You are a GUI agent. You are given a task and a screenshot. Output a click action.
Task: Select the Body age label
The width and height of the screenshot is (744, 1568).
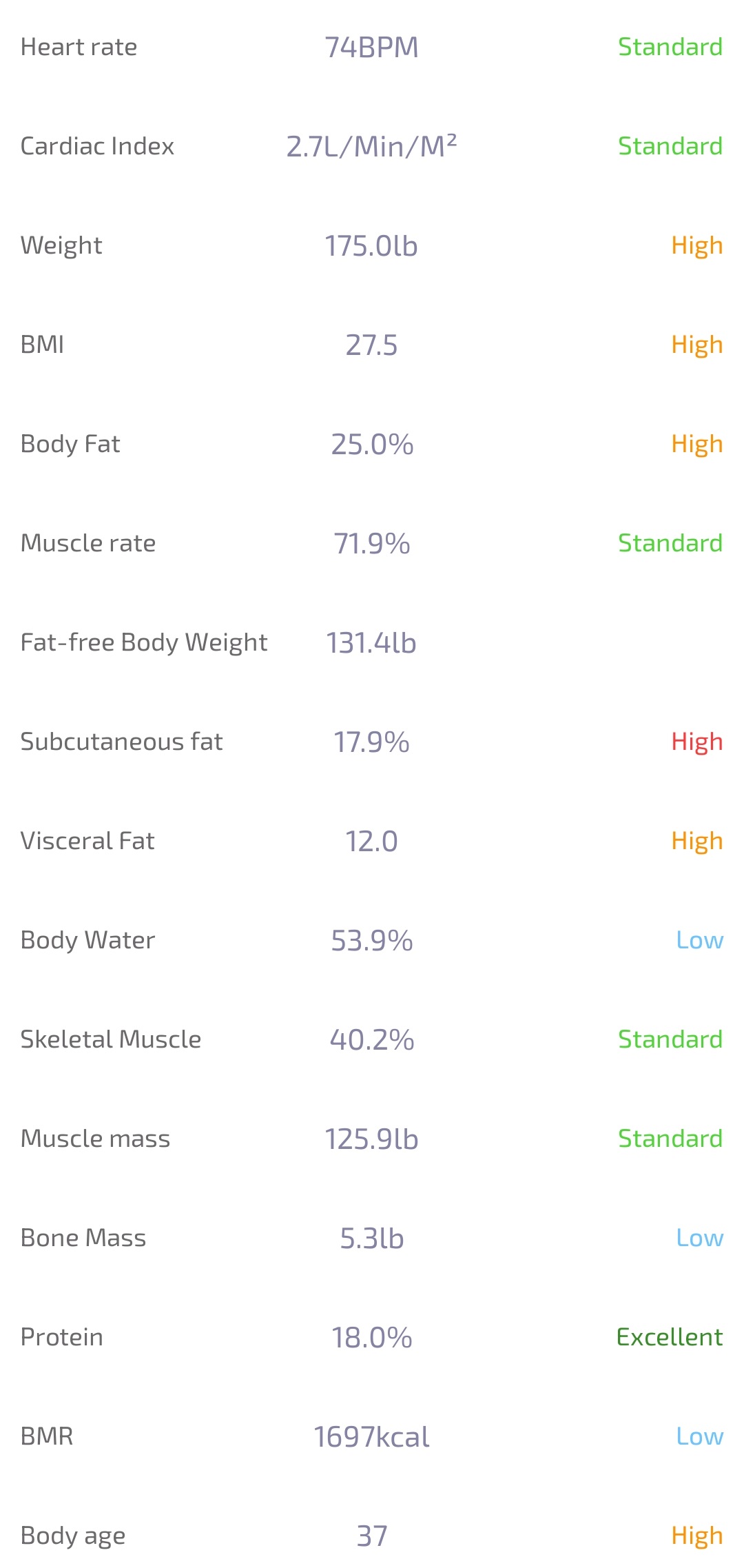[x=73, y=1536]
